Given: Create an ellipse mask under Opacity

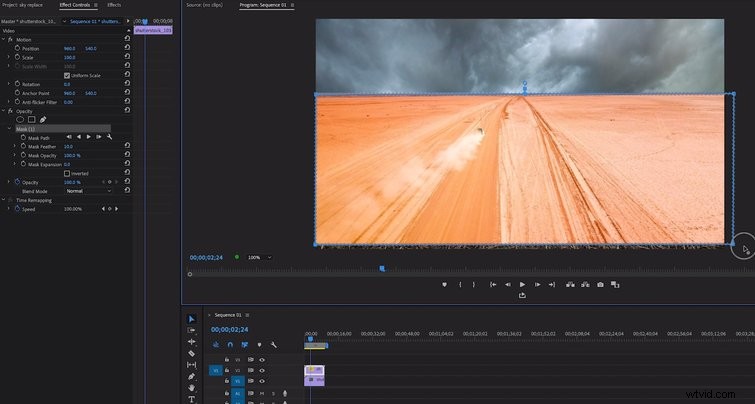Looking at the screenshot, I should pos(20,119).
